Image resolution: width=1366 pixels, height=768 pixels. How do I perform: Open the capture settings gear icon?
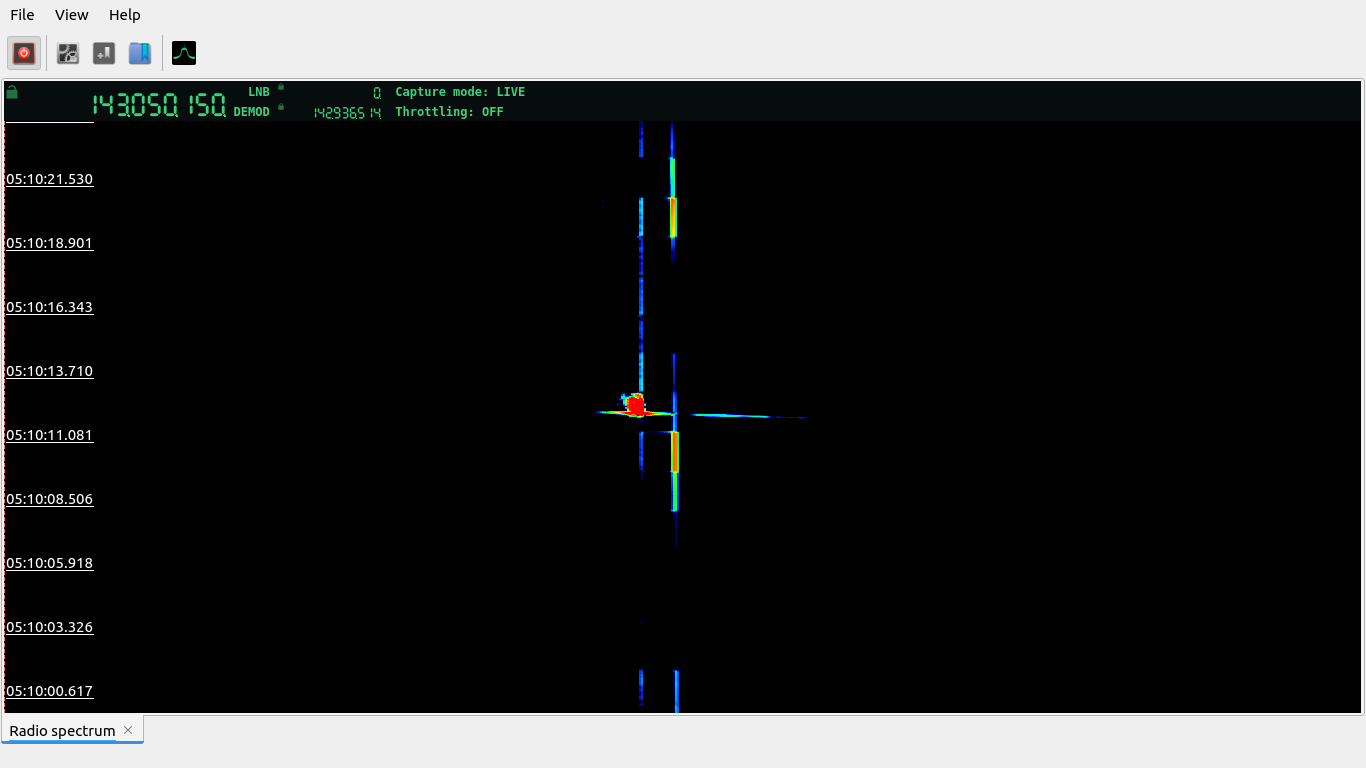68,53
